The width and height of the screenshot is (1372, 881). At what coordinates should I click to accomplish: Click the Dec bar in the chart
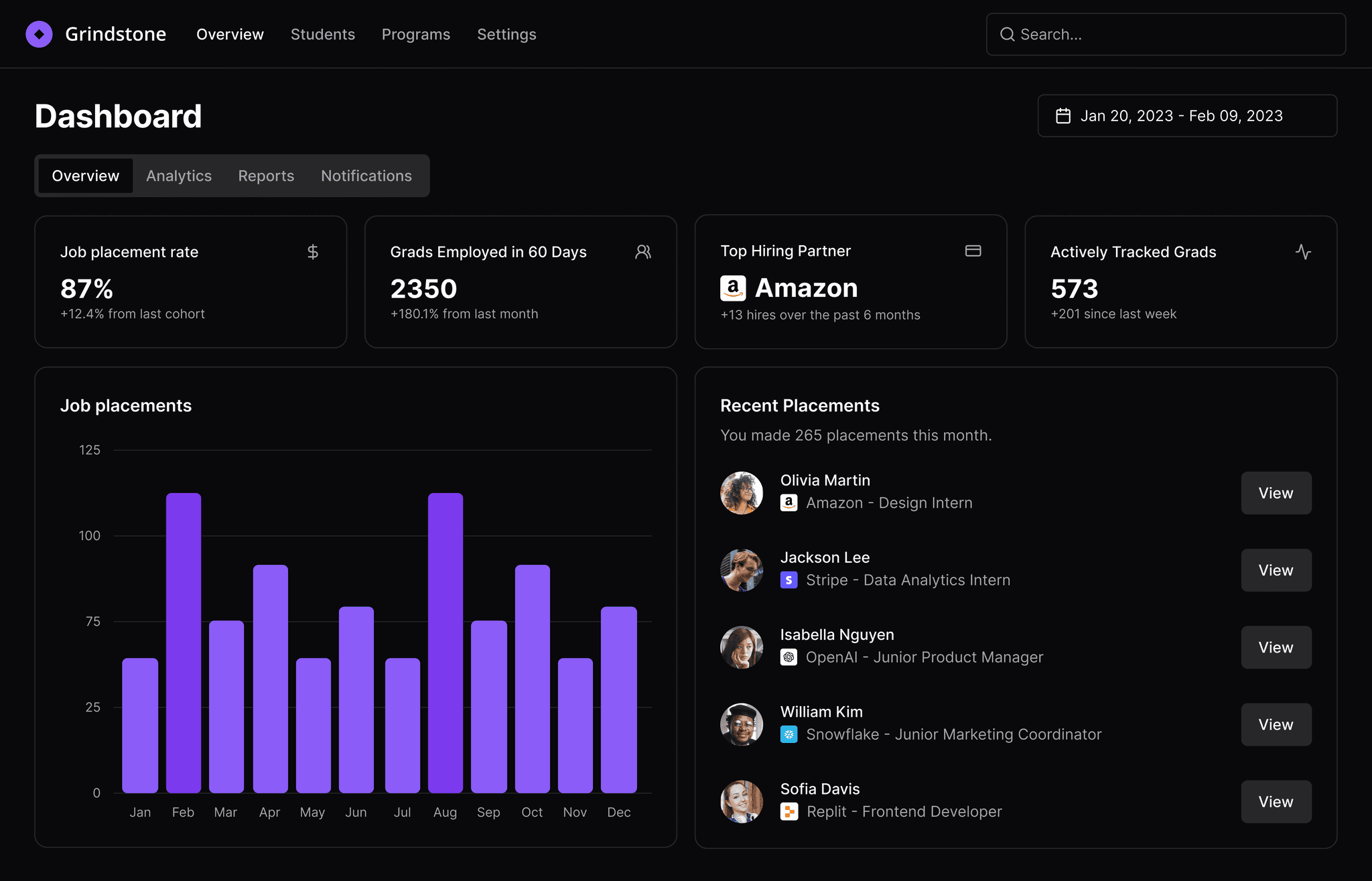tap(619, 700)
